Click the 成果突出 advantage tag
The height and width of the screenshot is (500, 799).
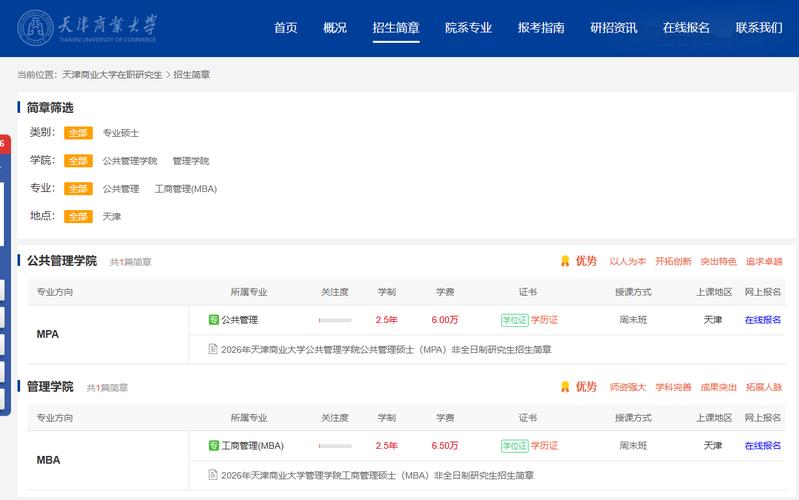718,387
